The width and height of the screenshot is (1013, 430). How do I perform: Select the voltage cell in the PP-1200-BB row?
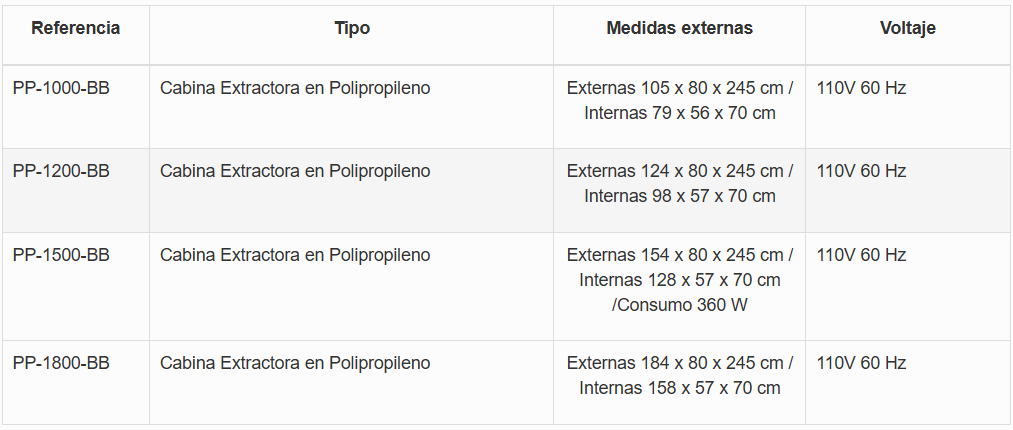(861, 171)
